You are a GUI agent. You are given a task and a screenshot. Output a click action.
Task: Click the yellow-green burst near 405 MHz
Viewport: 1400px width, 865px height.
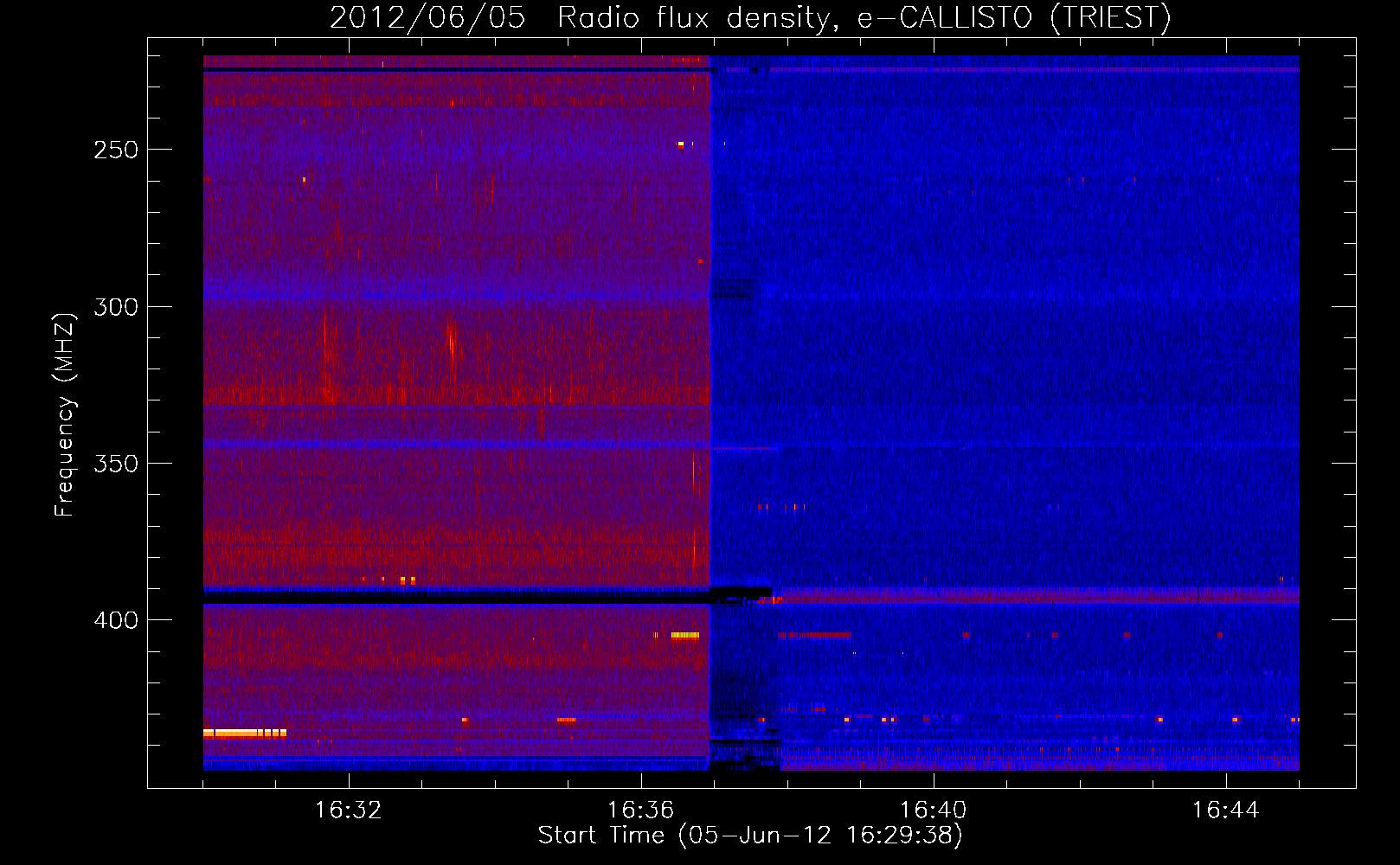click(x=685, y=635)
